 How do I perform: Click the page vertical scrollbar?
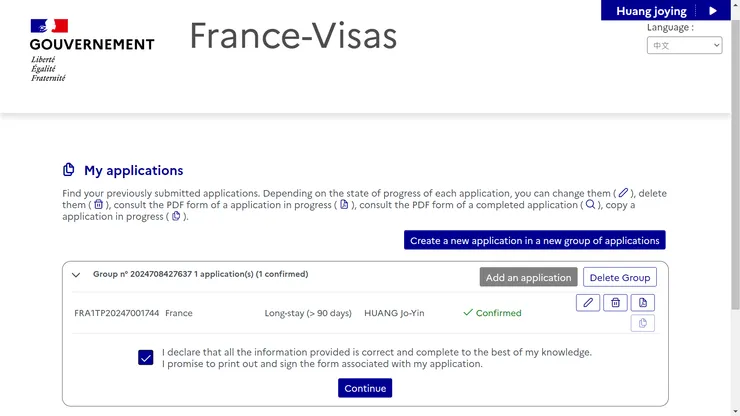point(735,200)
